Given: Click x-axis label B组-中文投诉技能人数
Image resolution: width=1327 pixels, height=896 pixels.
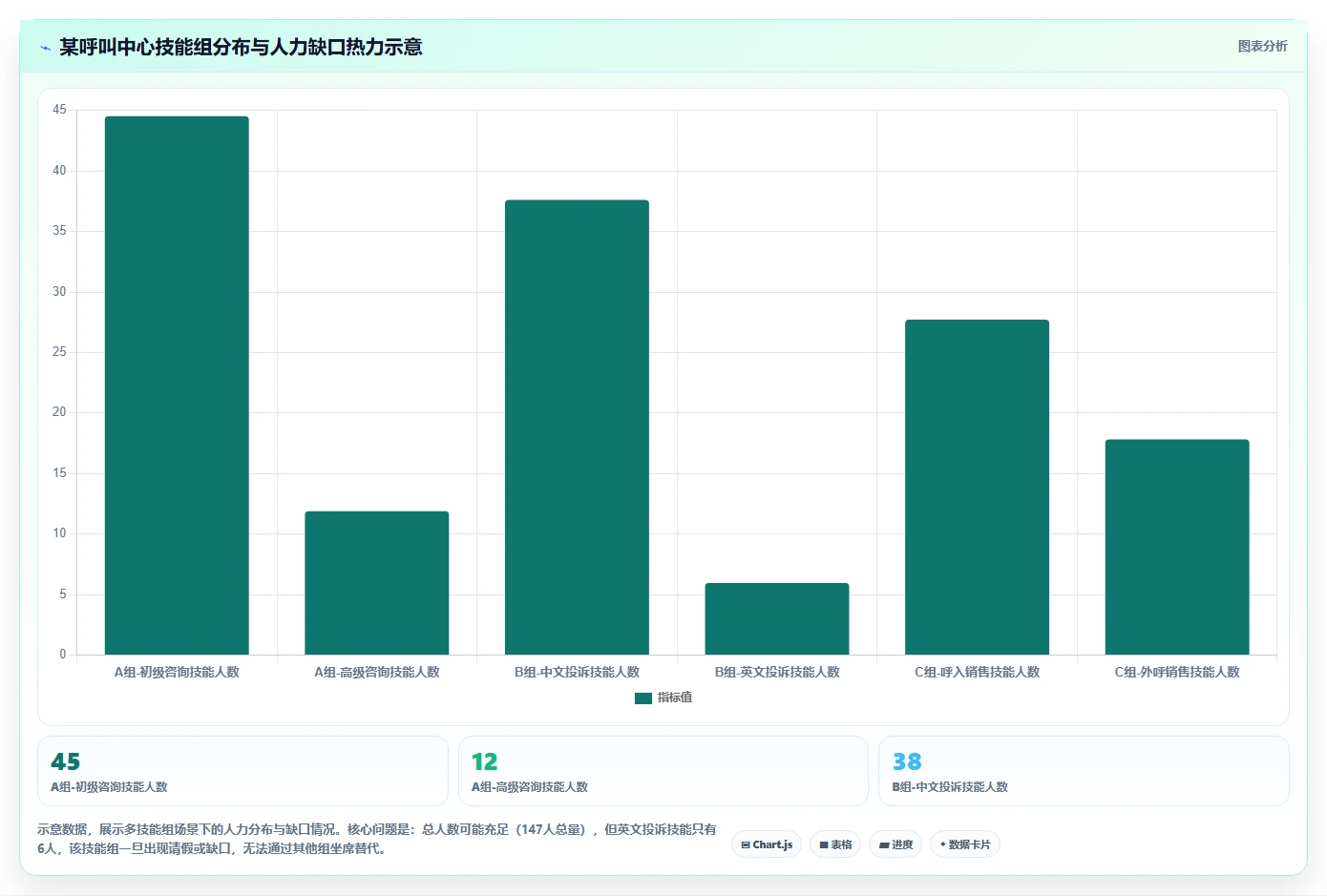Looking at the screenshot, I should (x=577, y=672).
